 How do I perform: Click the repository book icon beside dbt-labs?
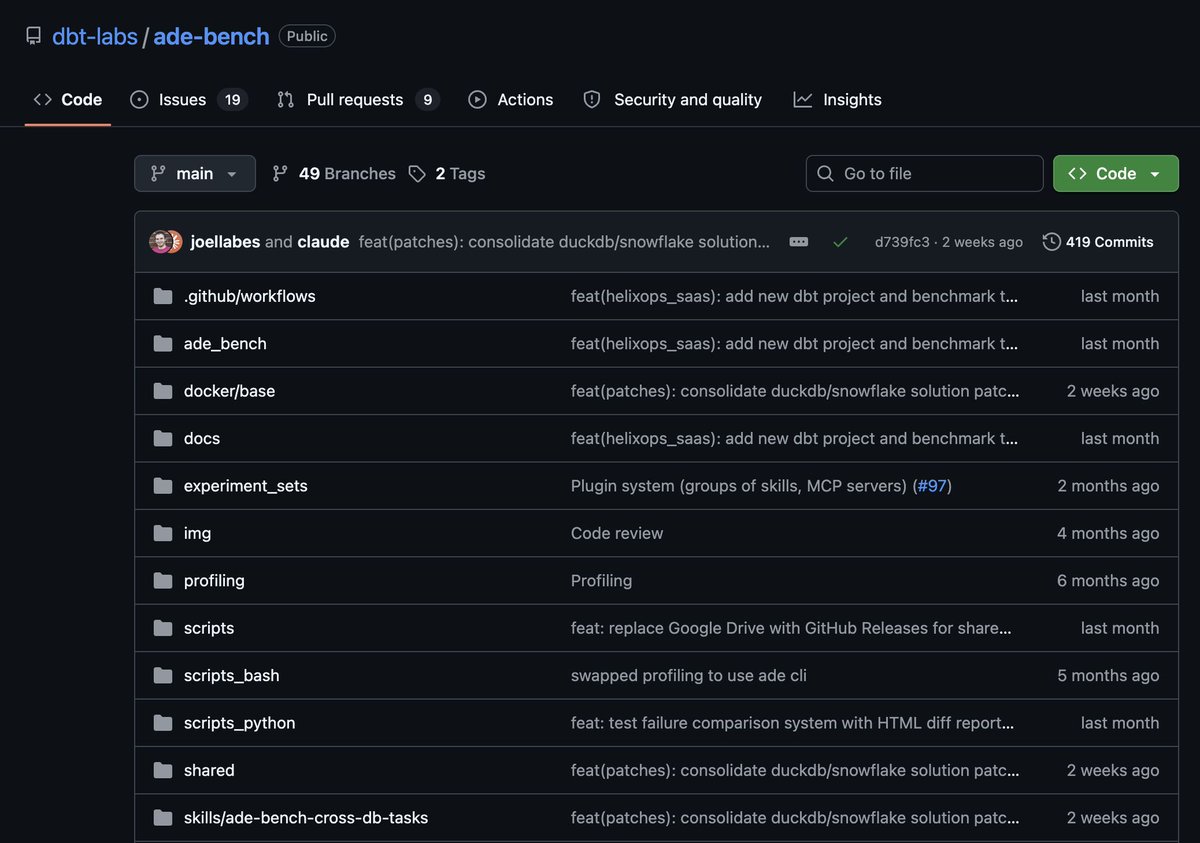[34, 36]
